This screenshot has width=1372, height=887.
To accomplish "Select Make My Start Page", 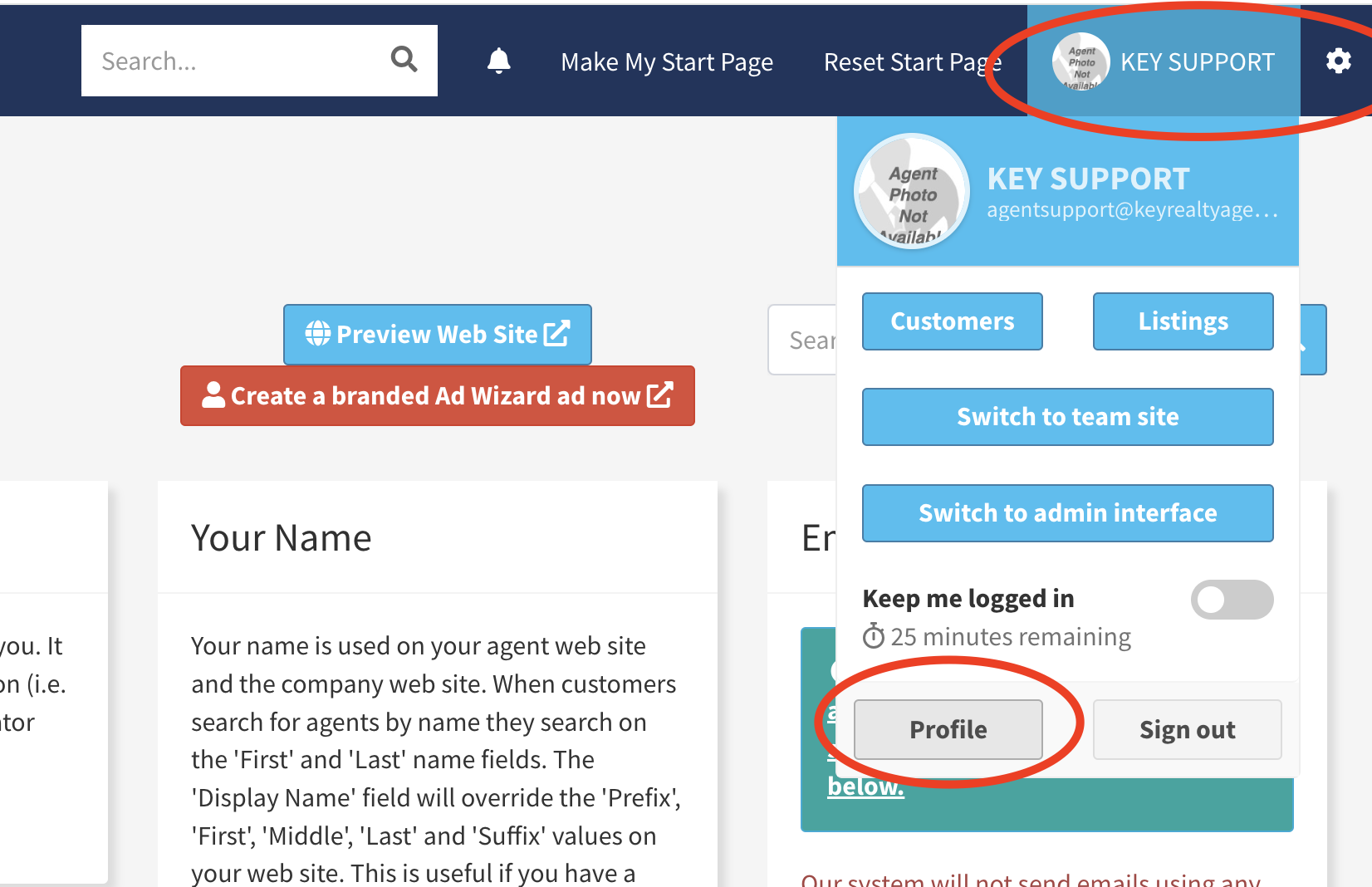I will coord(667,61).
